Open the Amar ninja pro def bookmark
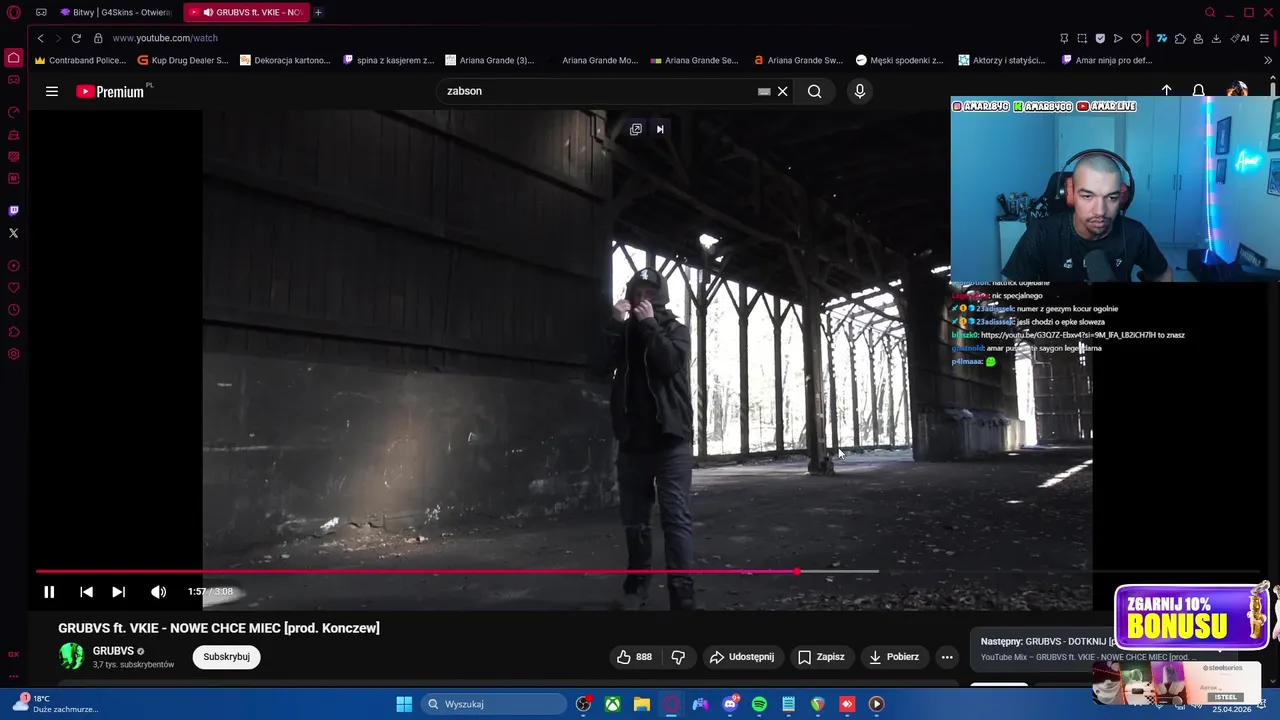This screenshot has width=1280, height=720. (x=1106, y=60)
